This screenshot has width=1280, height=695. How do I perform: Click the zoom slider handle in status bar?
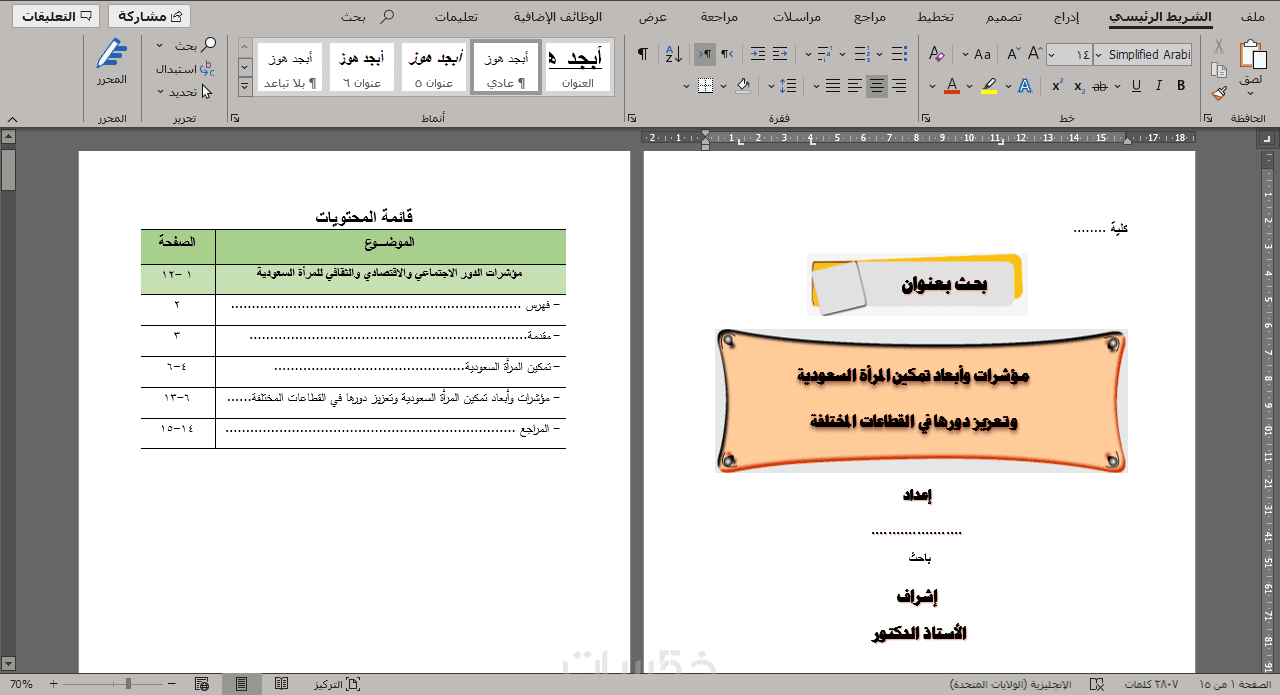coord(129,684)
